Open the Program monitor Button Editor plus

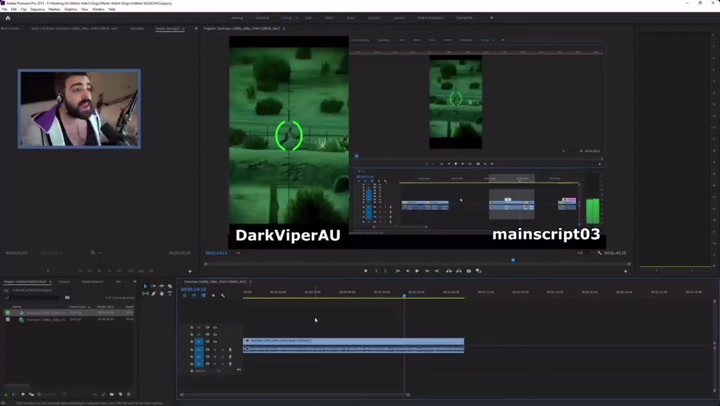[625, 271]
